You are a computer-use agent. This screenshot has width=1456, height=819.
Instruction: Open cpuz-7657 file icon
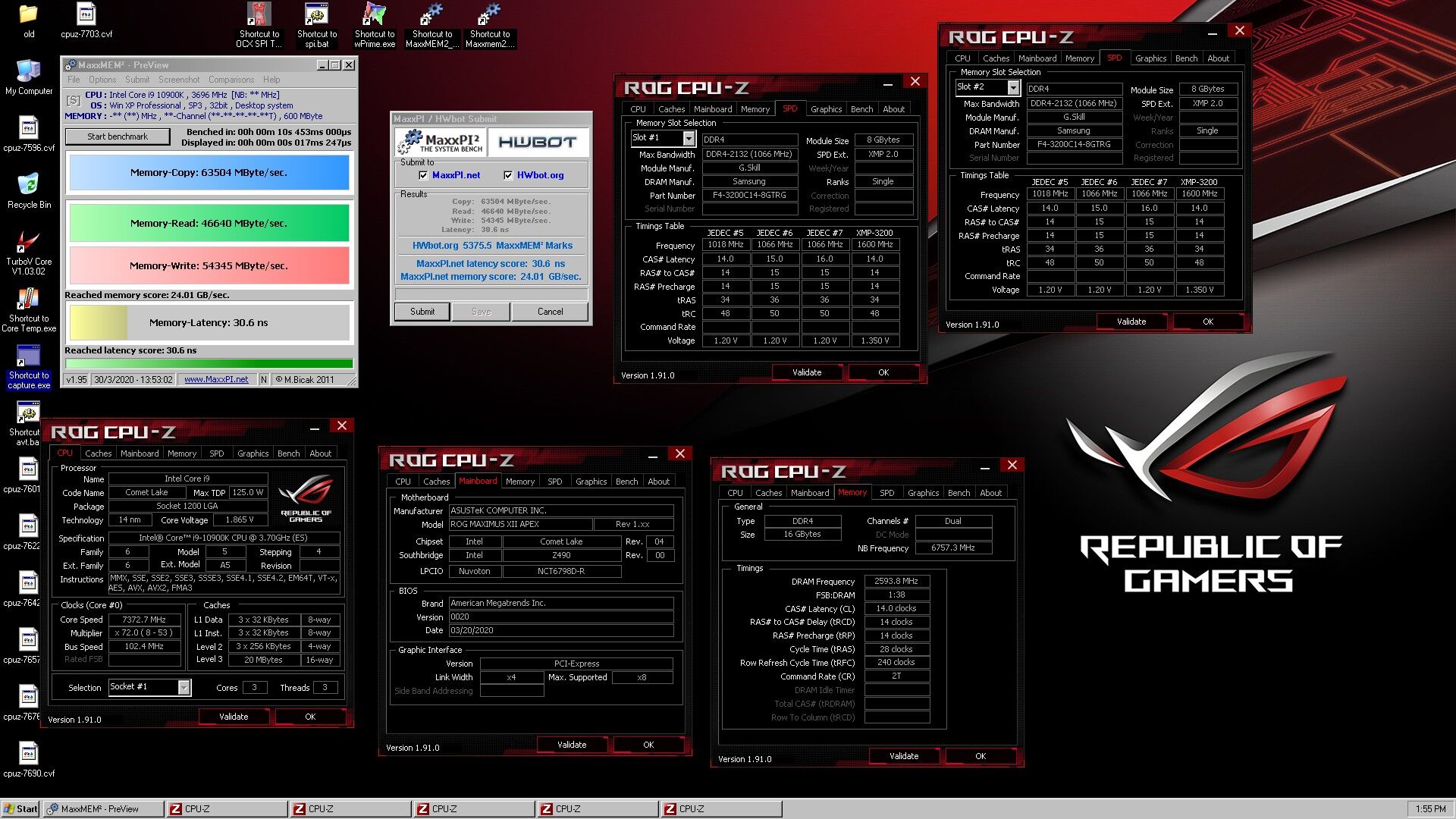pyautogui.click(x=27, y=647)
